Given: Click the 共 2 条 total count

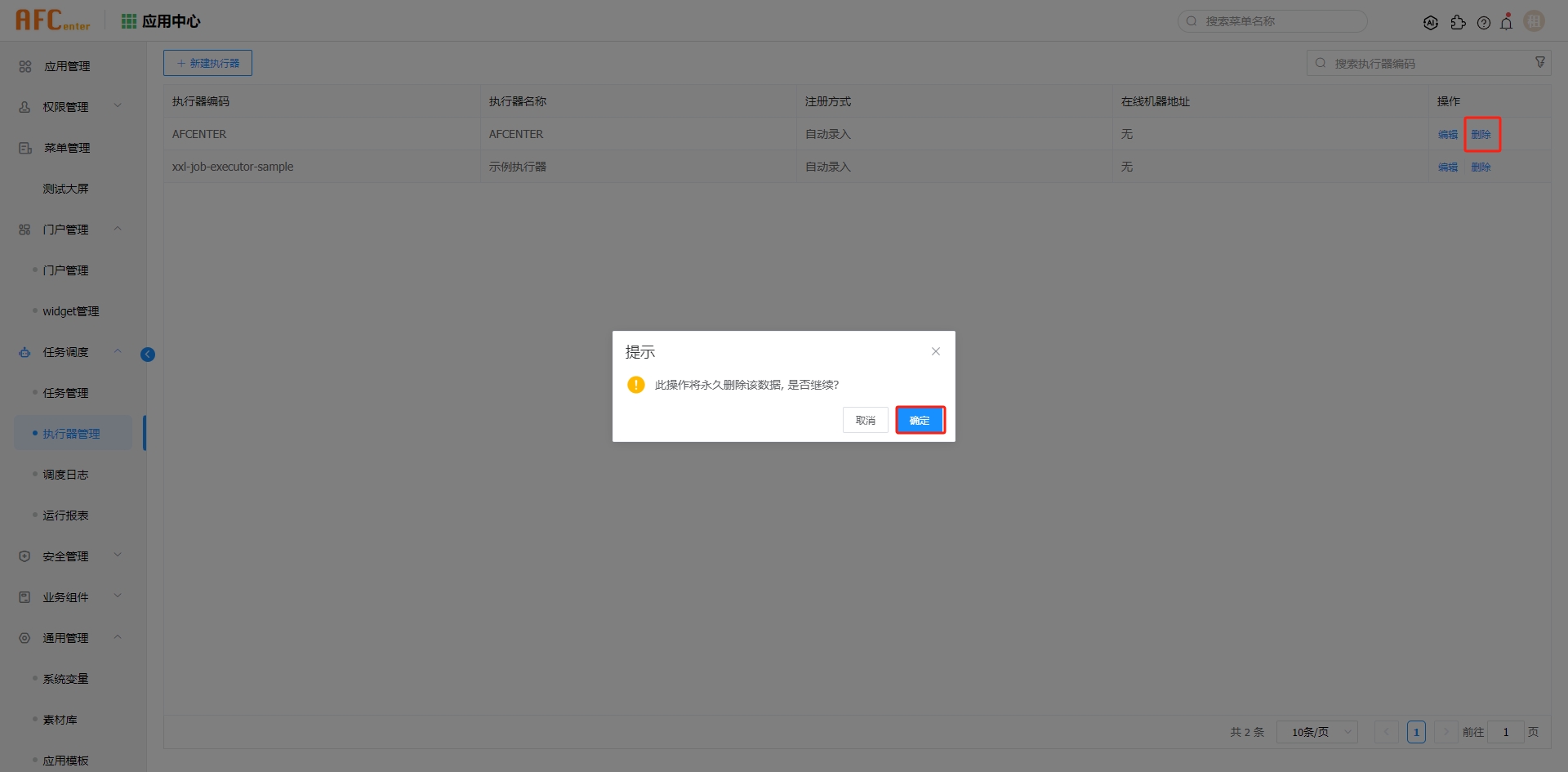Looking at the screenshot, I should pyautogui.click(x=1247, y=732).
